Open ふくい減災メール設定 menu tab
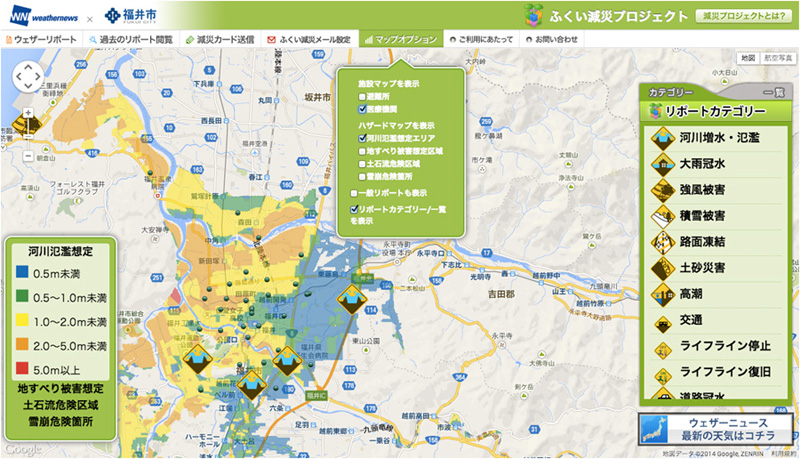 [x=310, y=39]
